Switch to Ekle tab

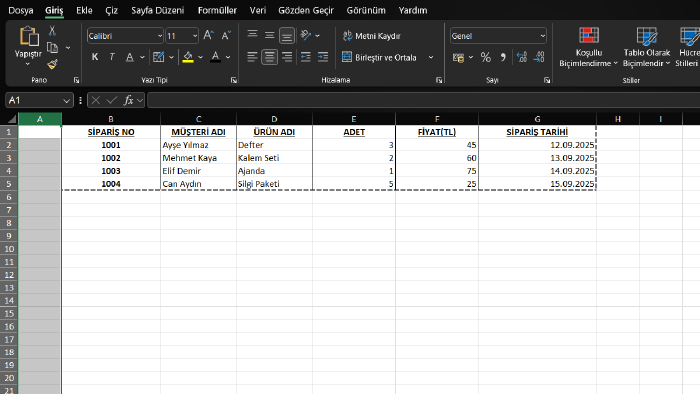pyautogui.click(x=84, y=10)
